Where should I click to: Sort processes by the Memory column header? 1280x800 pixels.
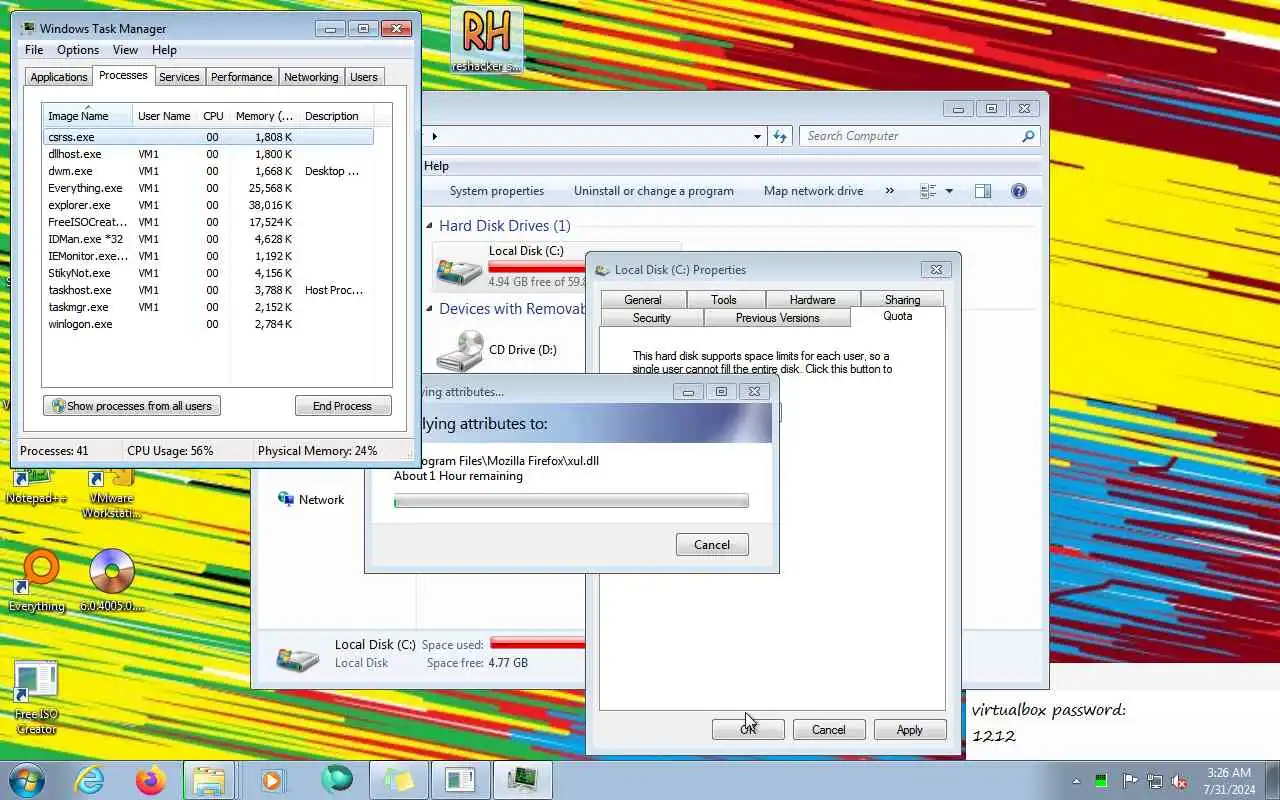264,116
